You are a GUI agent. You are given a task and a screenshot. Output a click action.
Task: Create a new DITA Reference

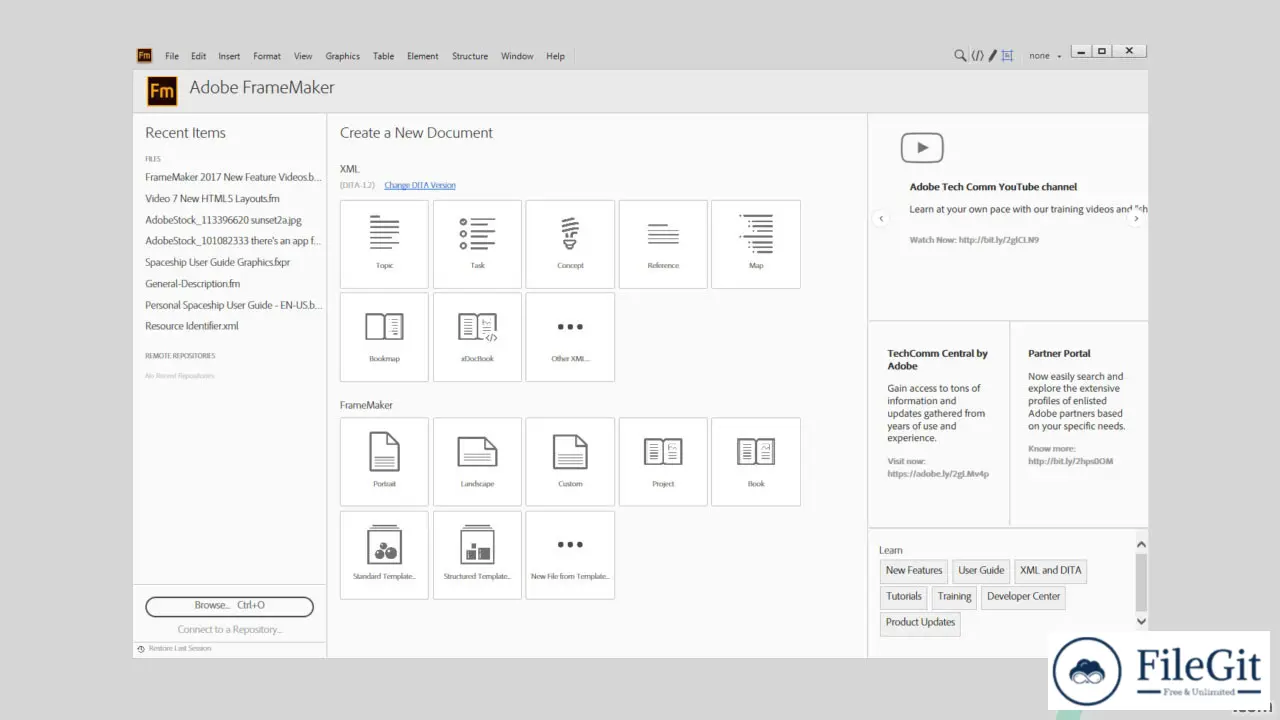click(x=663, y=244)
